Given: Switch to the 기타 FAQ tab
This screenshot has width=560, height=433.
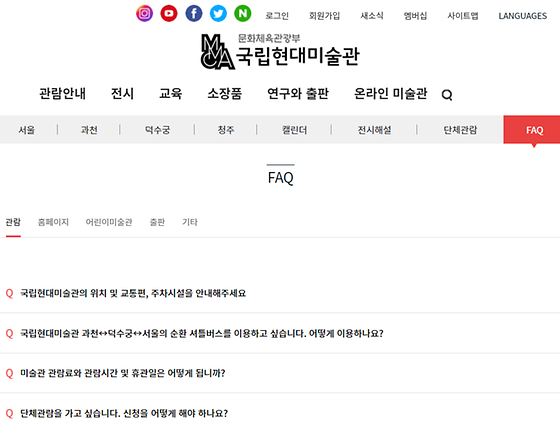Looking at the screenshot, I should 190,222.
